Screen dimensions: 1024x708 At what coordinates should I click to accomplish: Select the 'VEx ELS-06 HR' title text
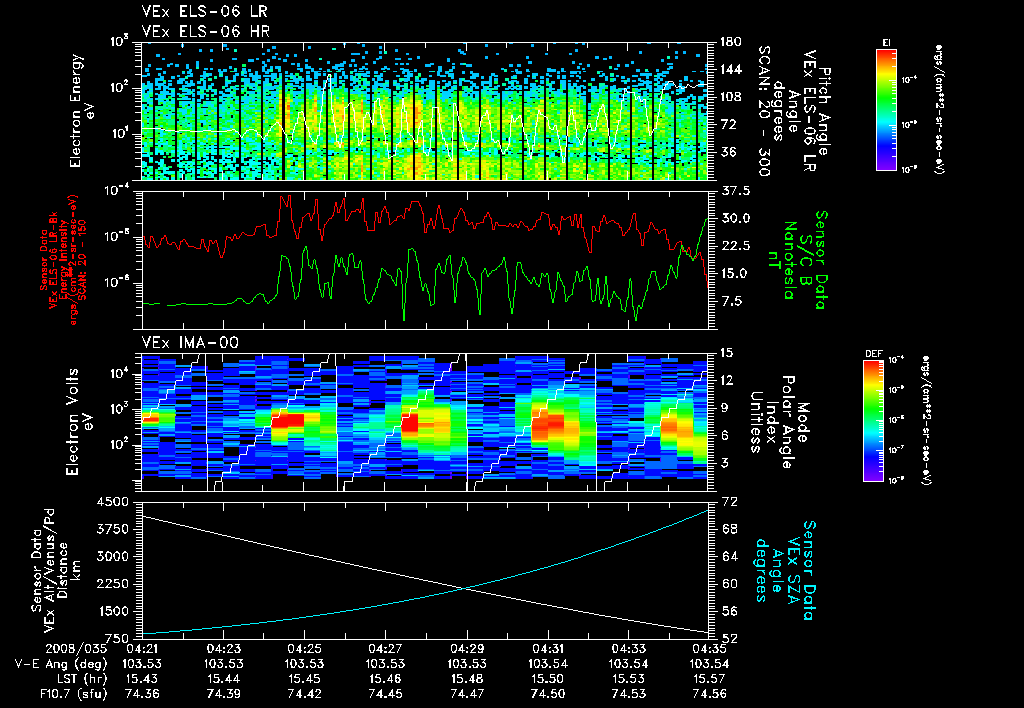click(206, 31)
